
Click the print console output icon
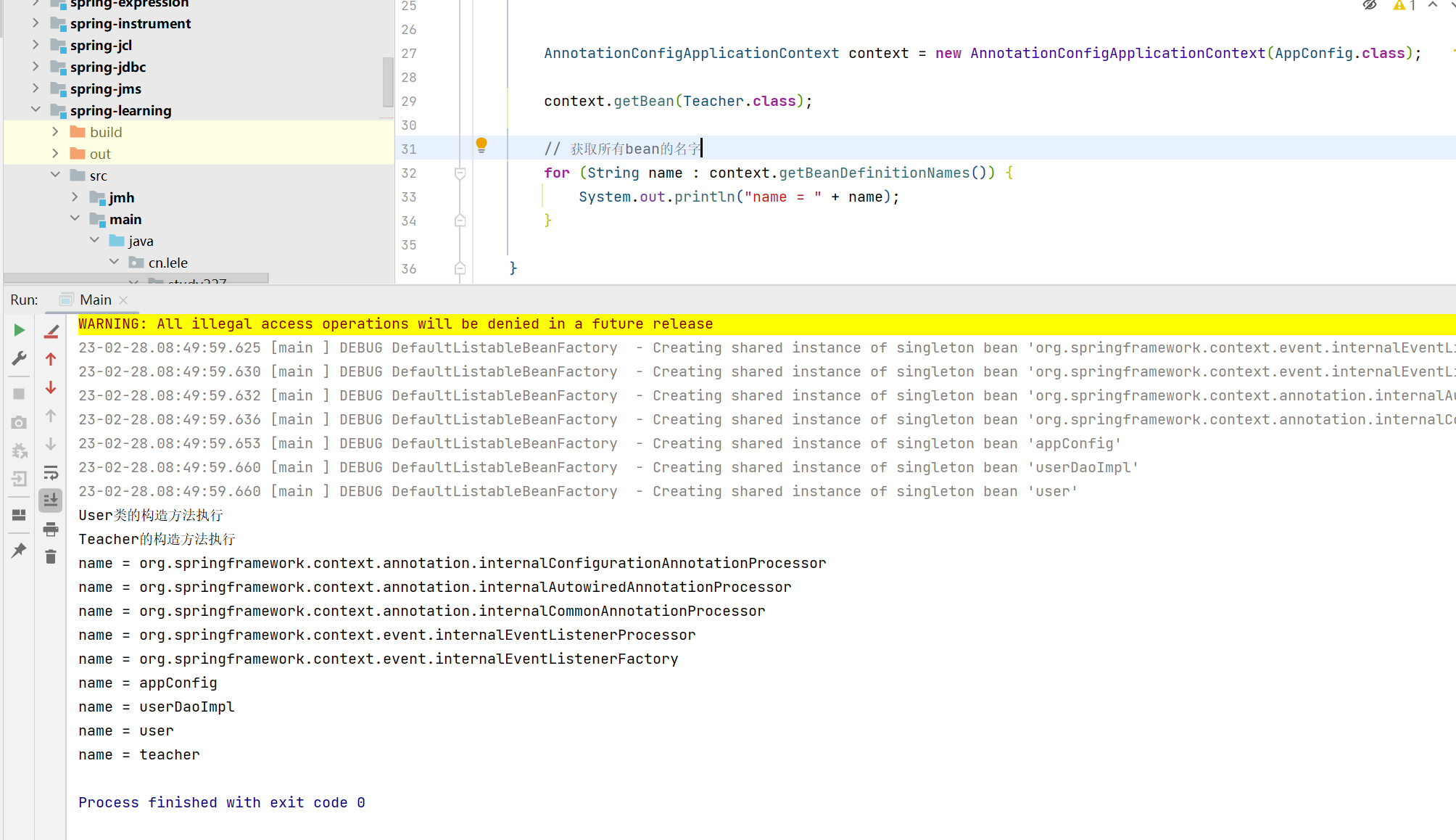(51, 530)
